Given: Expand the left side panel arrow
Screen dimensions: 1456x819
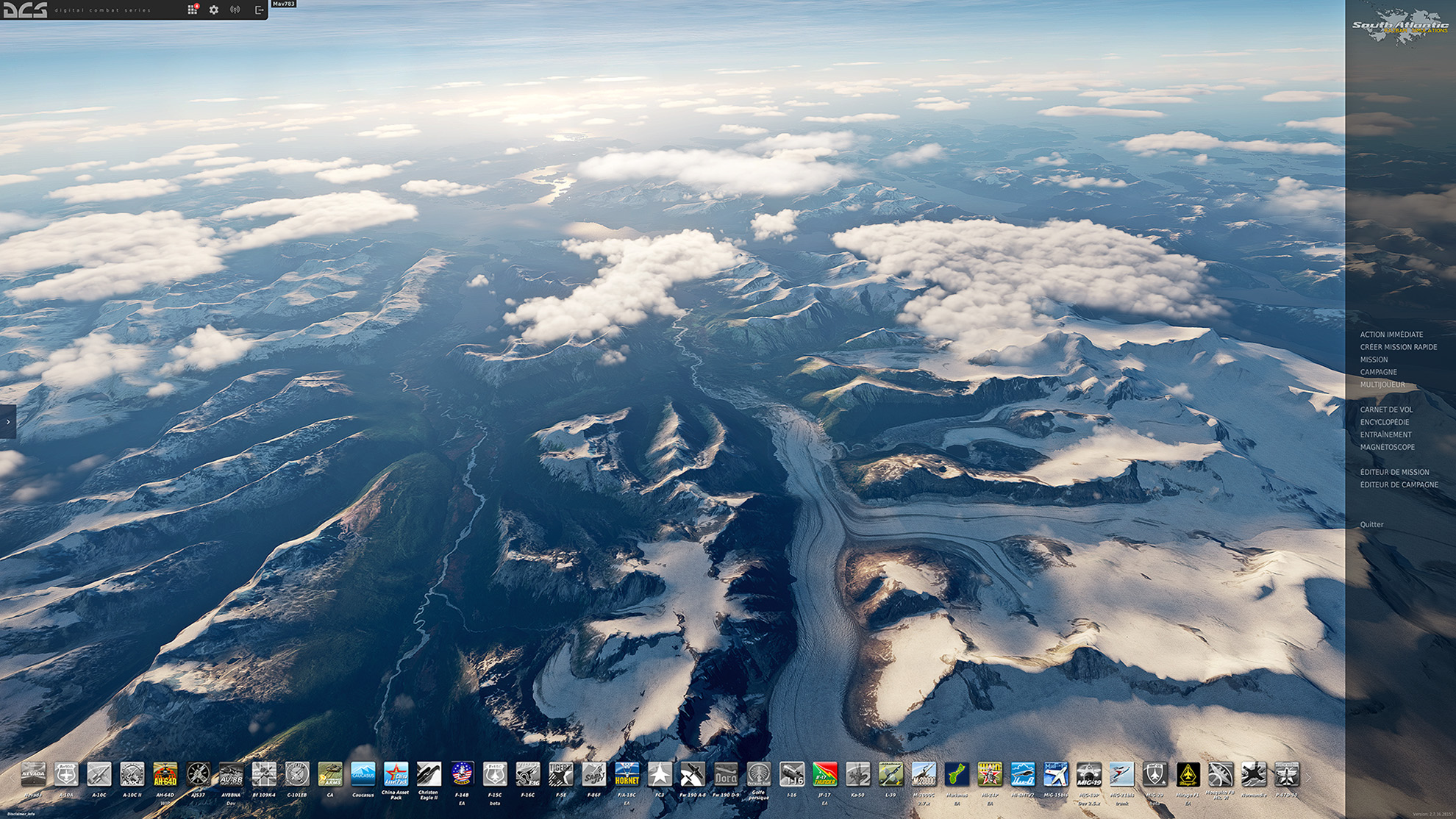Looking at the screenshot, I should point(7,422).
